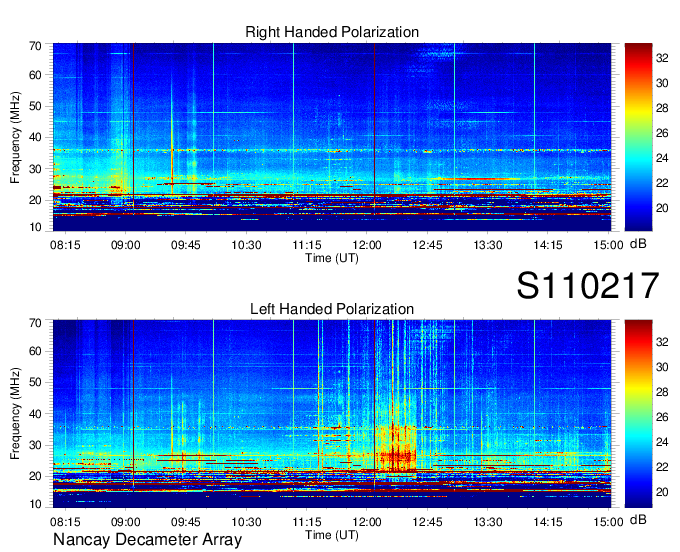Image resolution: width=680 pixels, height=552 pixels.
Task: Click the 15:00 tick on right-handed plot
Action: [x=608, y=245]
